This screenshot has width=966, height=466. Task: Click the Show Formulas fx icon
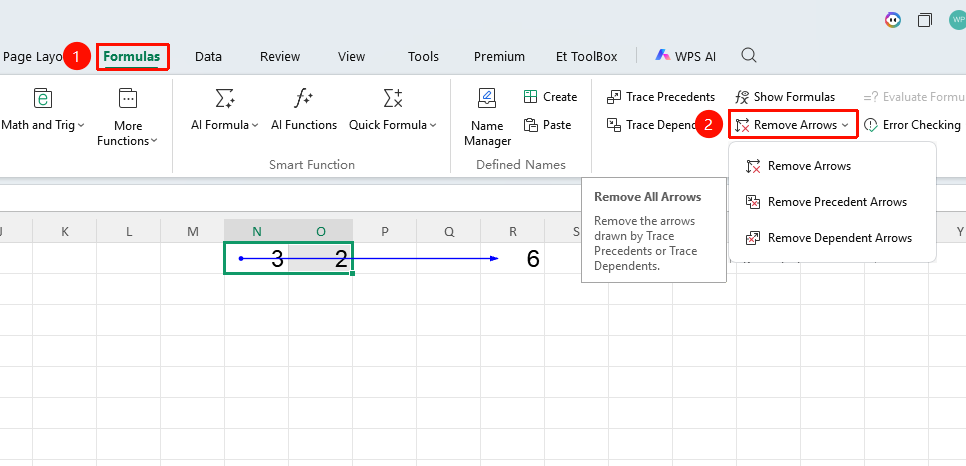[742, 97]
